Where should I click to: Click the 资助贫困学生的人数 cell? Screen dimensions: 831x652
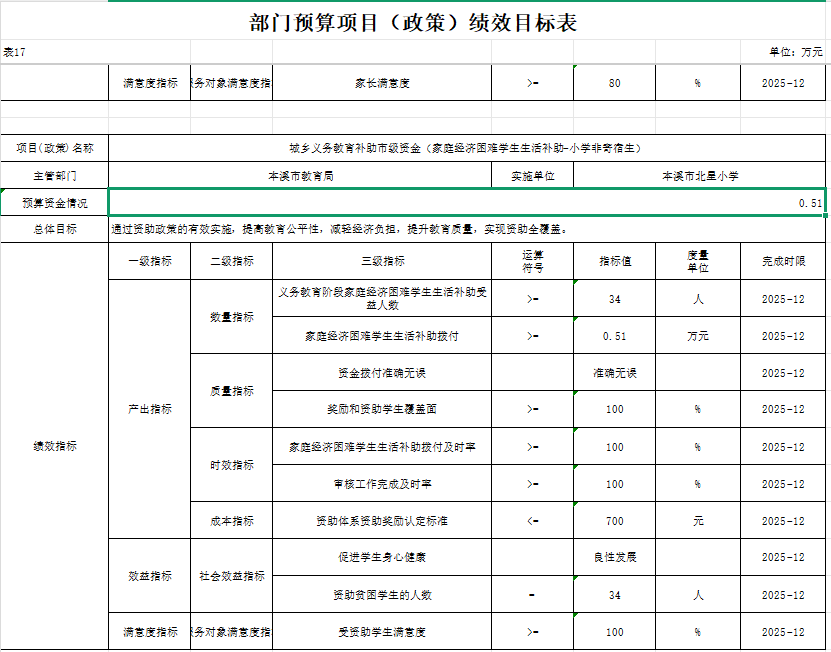click(x=382, y=595)
